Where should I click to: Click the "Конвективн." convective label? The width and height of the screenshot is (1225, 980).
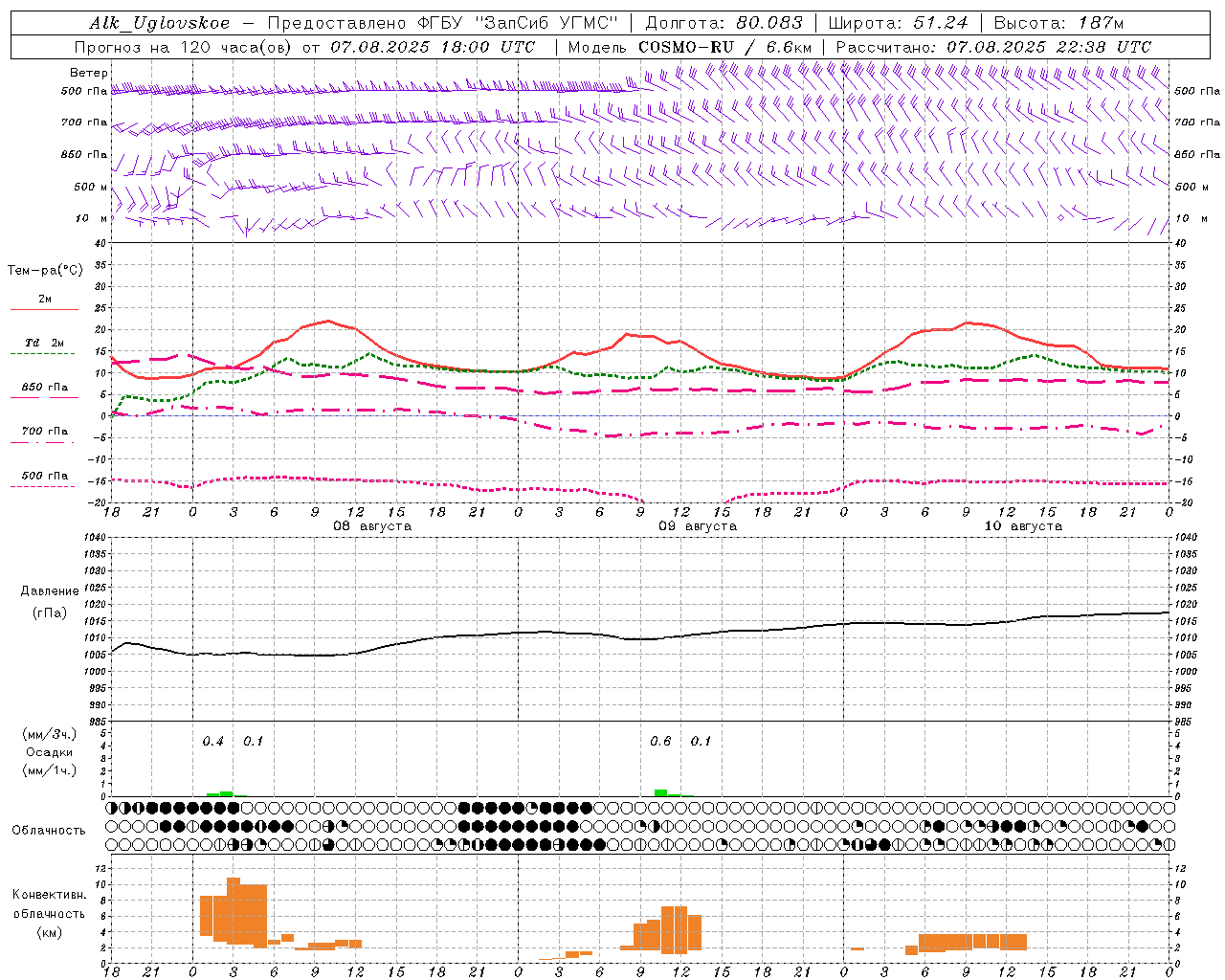(x=50, y=895)
